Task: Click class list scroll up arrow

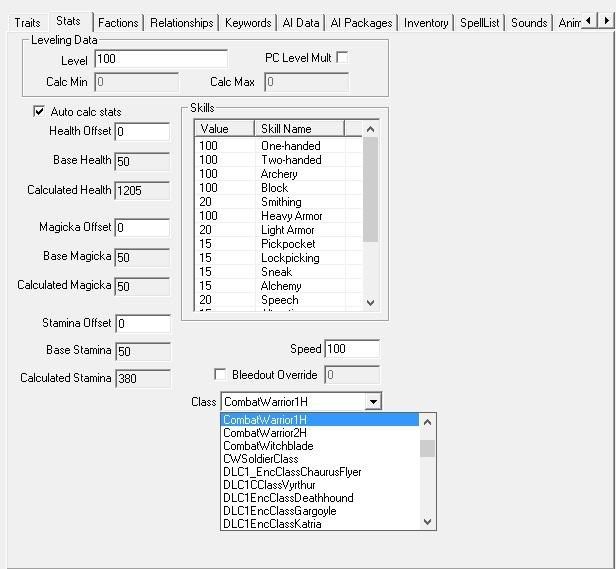Action: [427, 422]
